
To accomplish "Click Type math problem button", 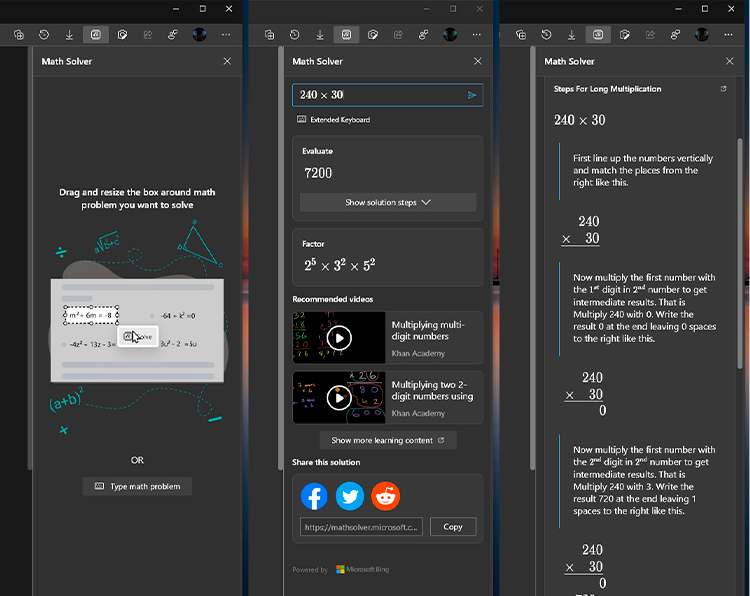I will (x=137, y=486).
